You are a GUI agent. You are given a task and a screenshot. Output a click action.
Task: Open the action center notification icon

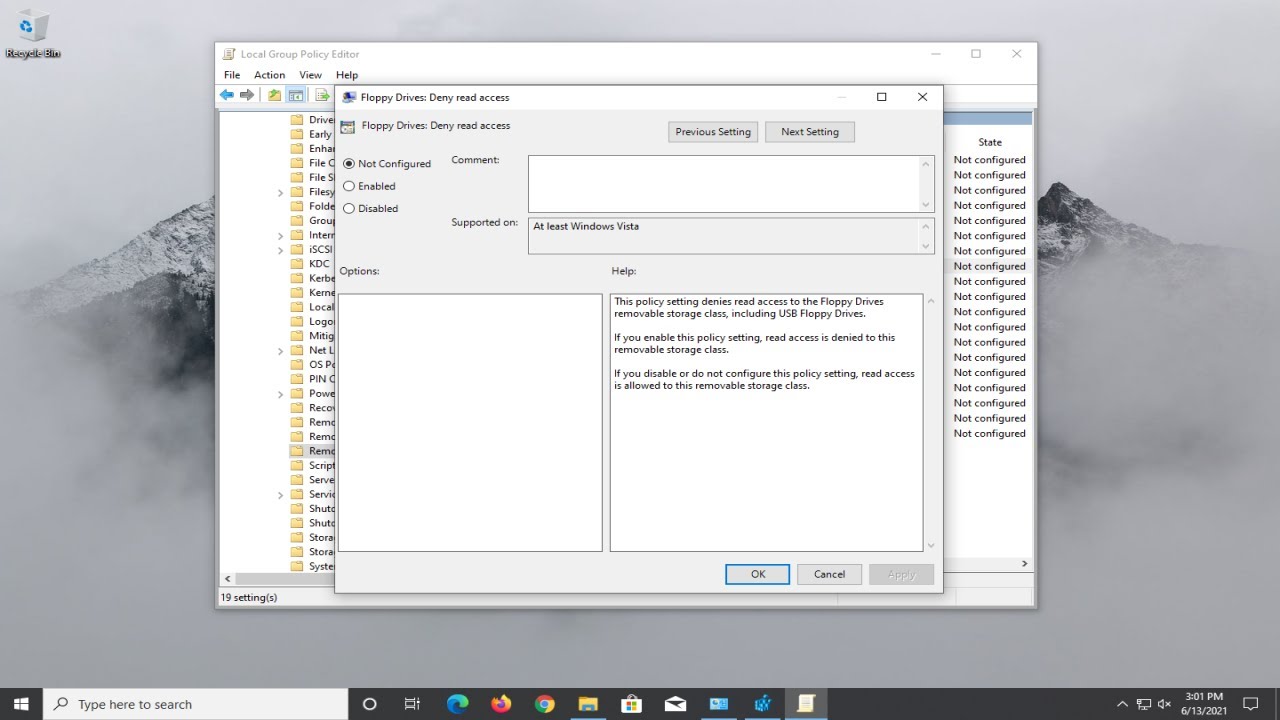(1250, 704)
